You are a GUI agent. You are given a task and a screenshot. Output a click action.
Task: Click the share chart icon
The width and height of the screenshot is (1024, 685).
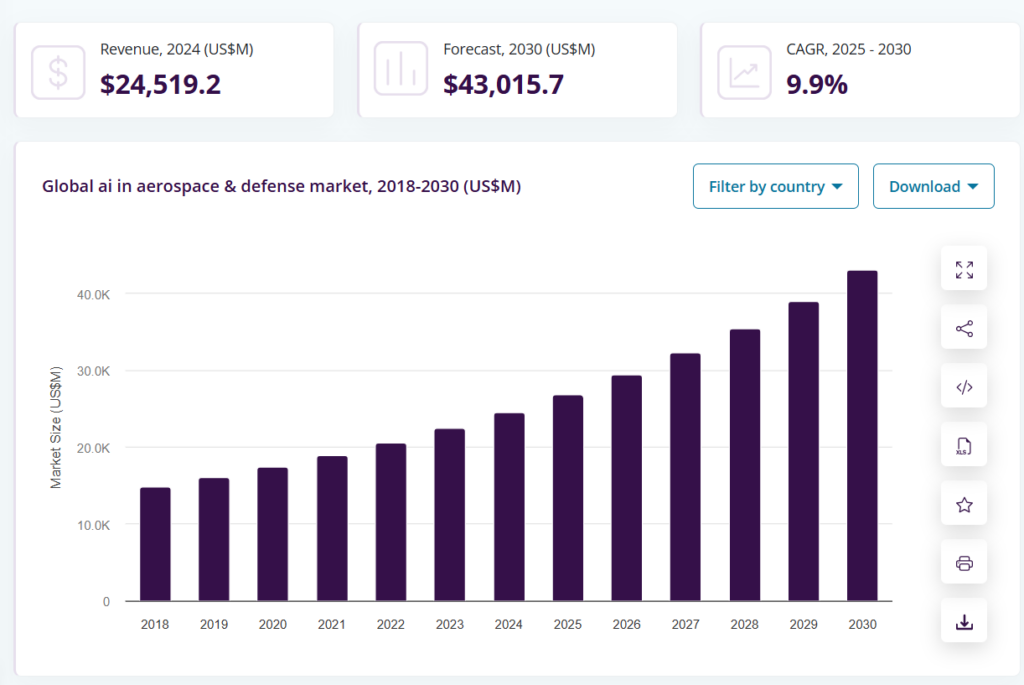964,328
